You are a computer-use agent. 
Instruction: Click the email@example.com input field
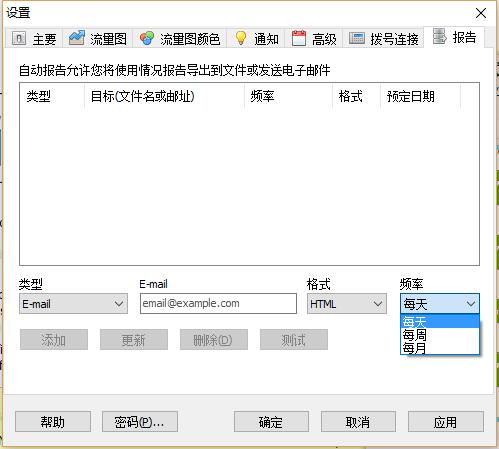[x=218, y=303]
